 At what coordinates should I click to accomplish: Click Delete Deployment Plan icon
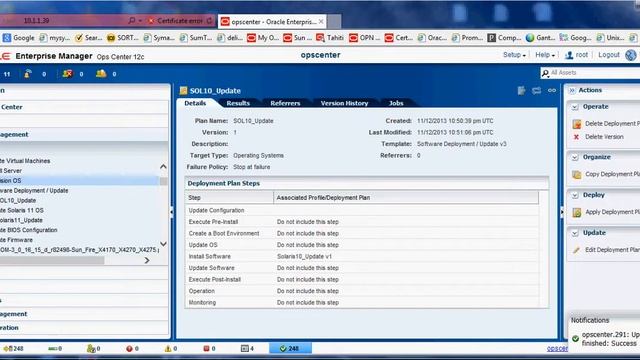click(x=576, y=124)
